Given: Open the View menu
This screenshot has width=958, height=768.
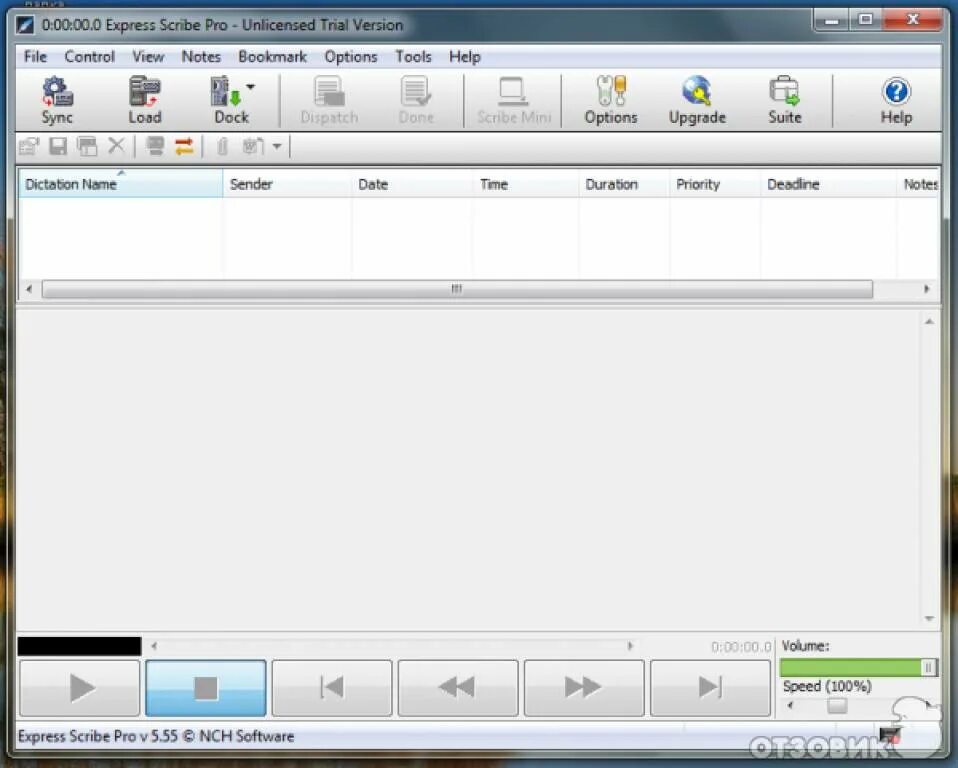Looking at the screenshot, I should coord(148,57).
